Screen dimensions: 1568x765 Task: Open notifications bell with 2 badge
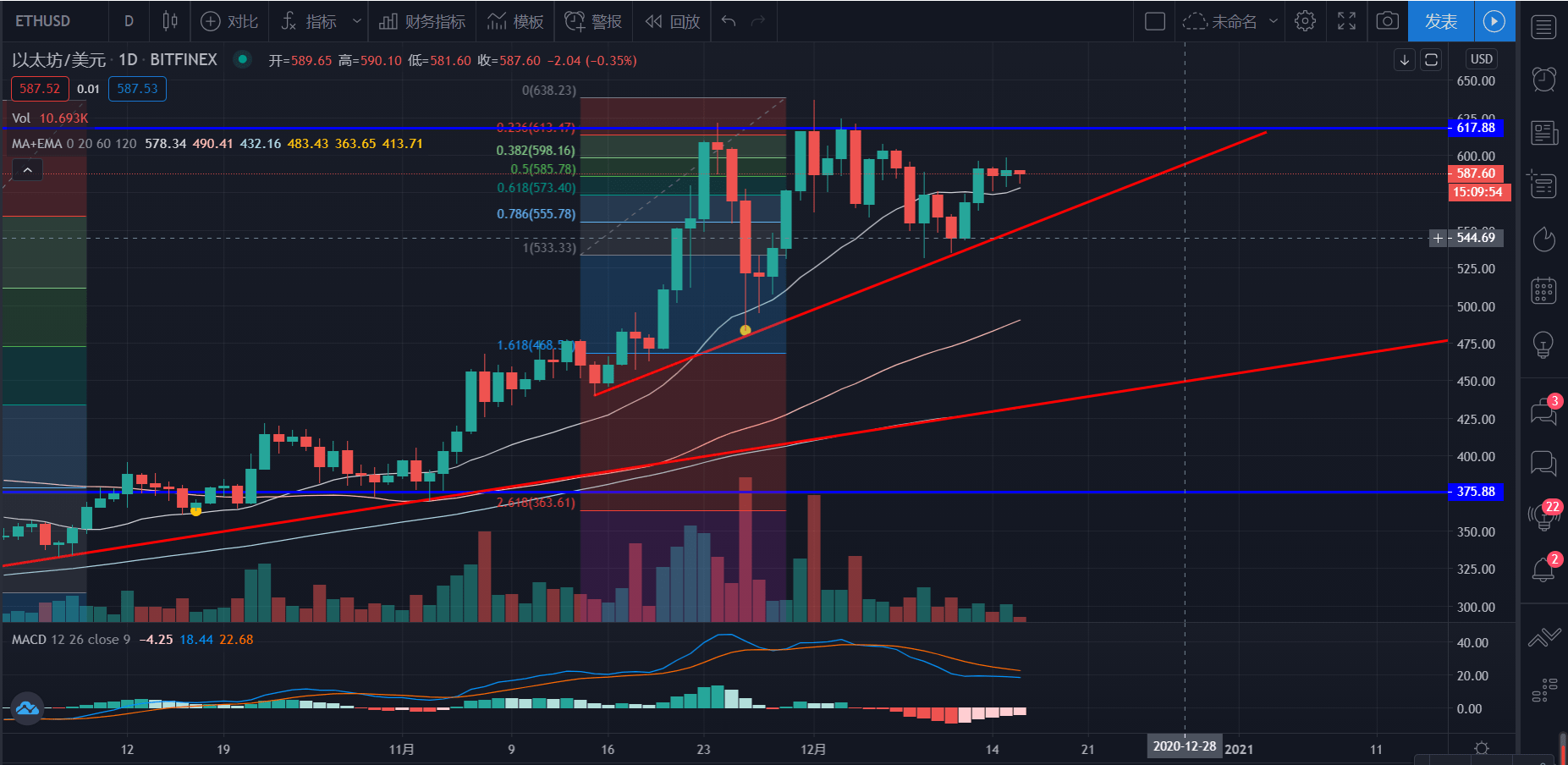click(x=1544, y=569)
